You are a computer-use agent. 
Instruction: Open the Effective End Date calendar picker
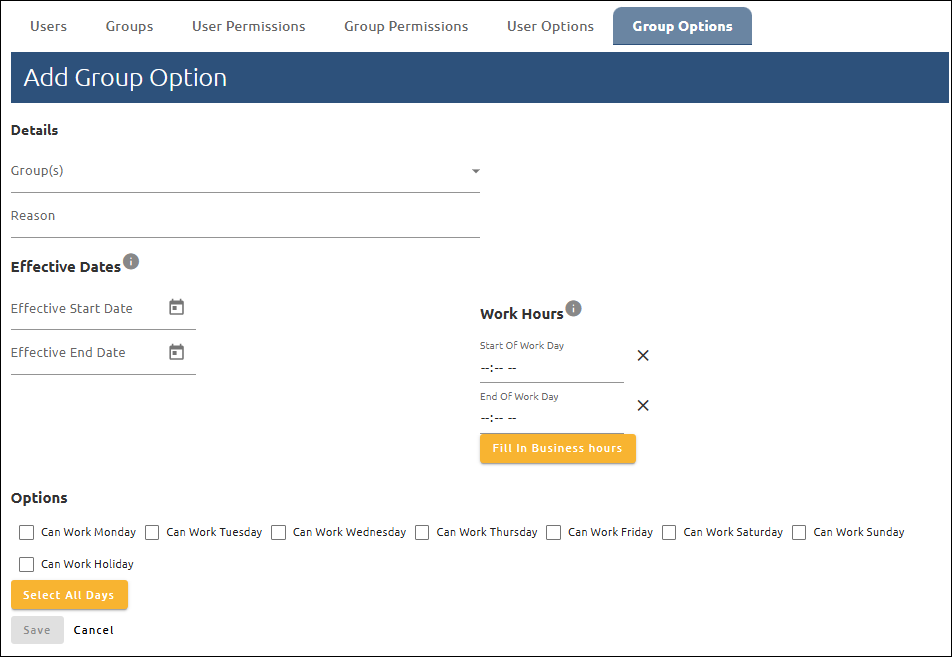[x=177, y=352]
